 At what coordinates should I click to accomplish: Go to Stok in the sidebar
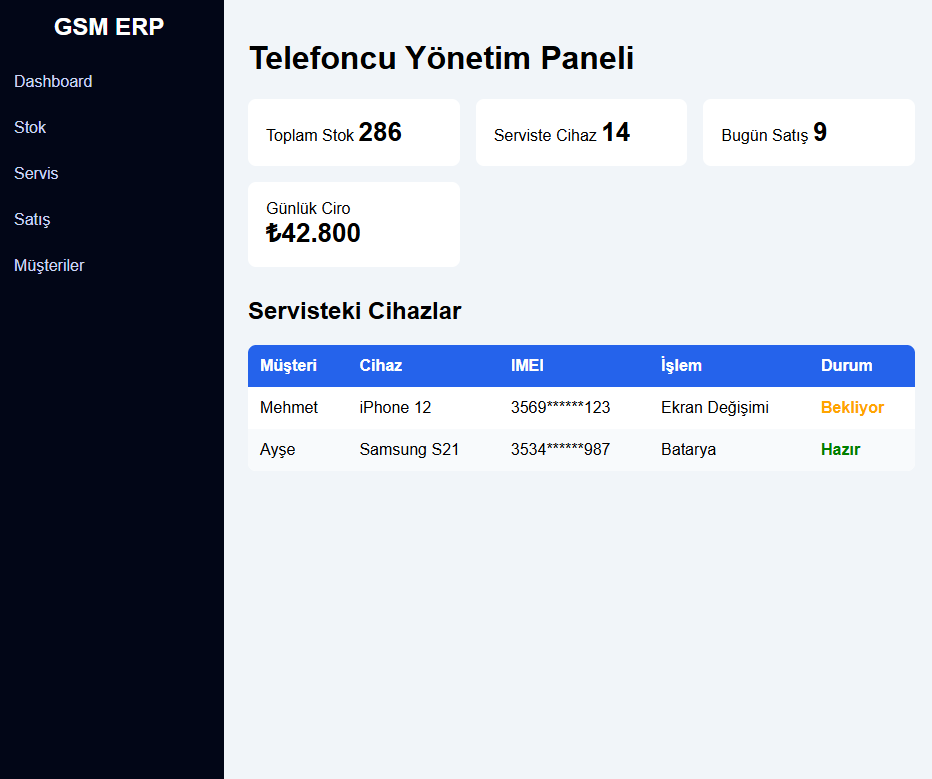(30, 128)
